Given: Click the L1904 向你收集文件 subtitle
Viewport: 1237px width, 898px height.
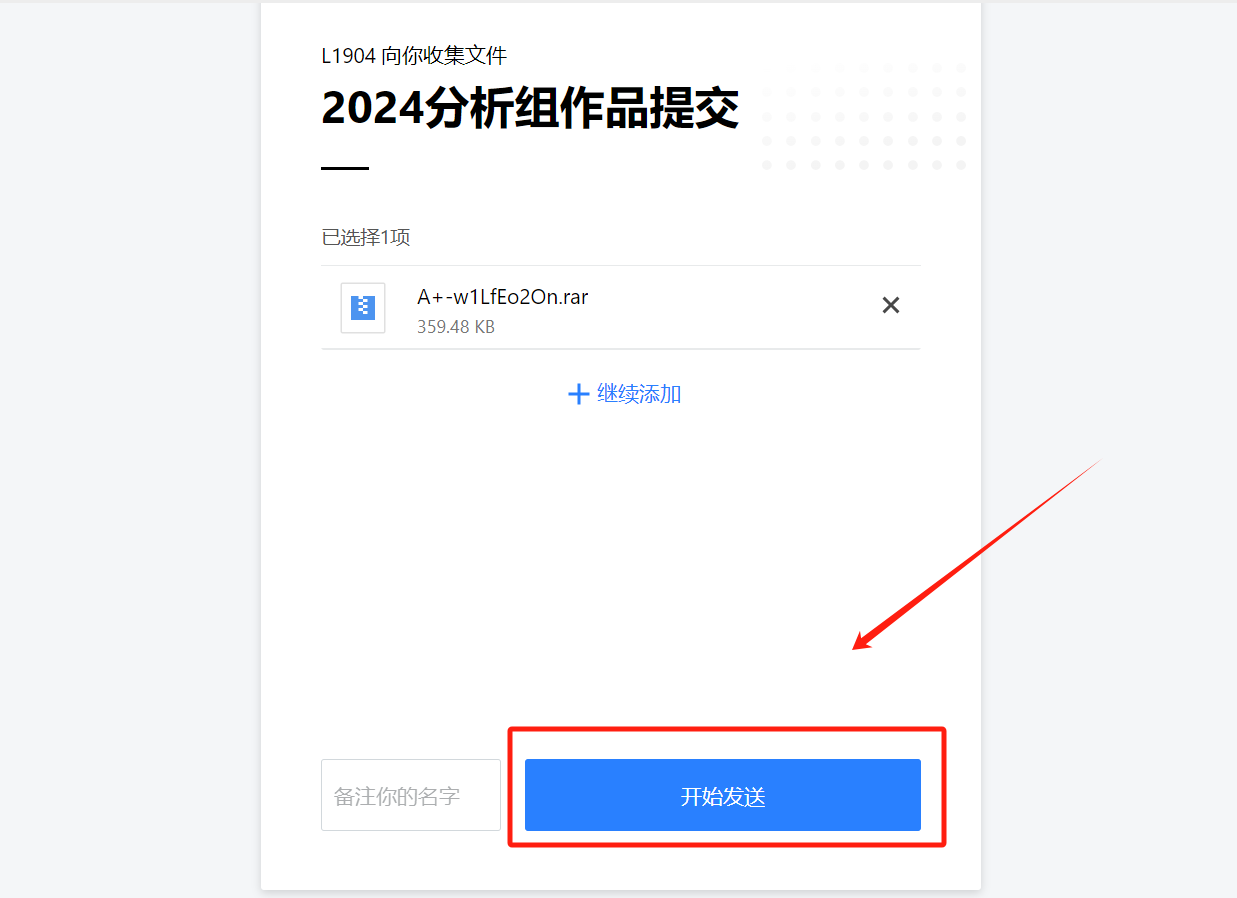Looking at the screenshot, I should [414, 56].
